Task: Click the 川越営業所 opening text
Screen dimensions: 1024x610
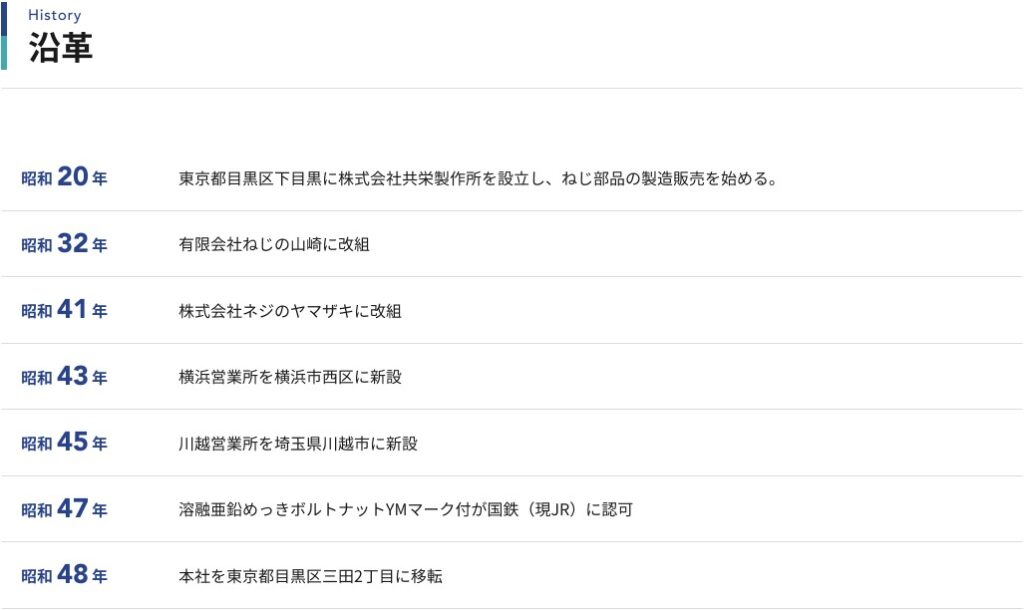Action: (298, 443)
